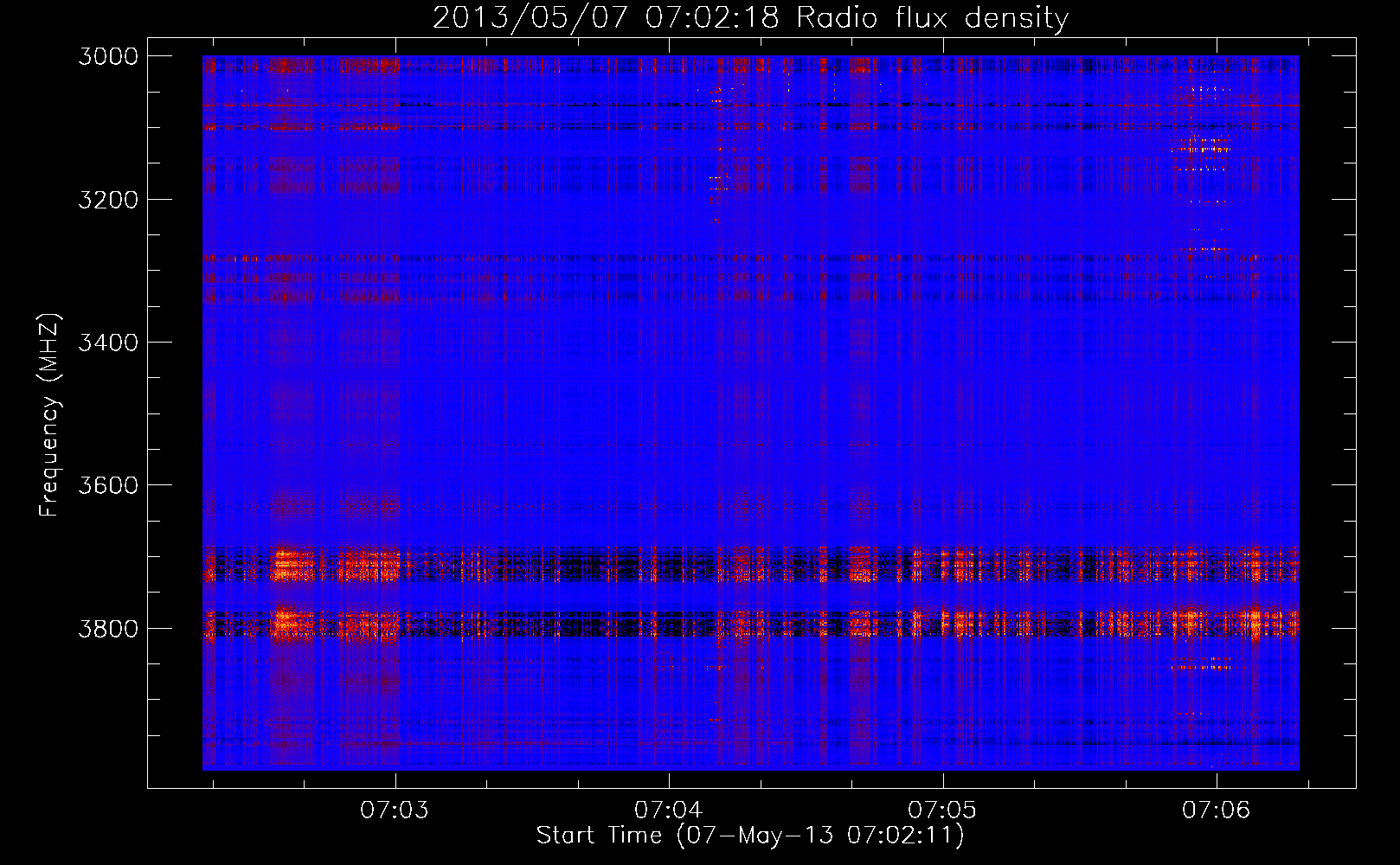Click the 07:06 time axis label
The width and height of the screenshot is (1400, 865).
[1216, 810]
